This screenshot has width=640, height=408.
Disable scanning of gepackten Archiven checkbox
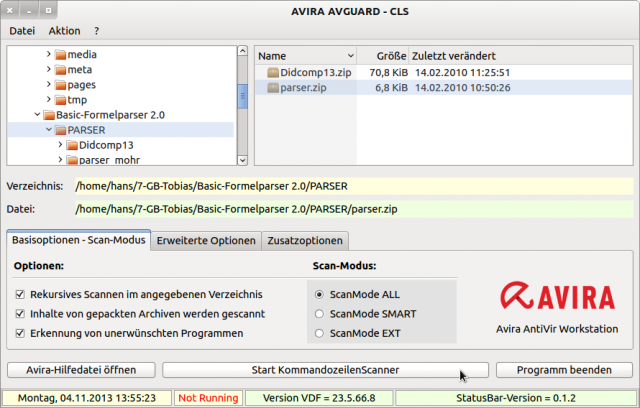pos(21,314)
